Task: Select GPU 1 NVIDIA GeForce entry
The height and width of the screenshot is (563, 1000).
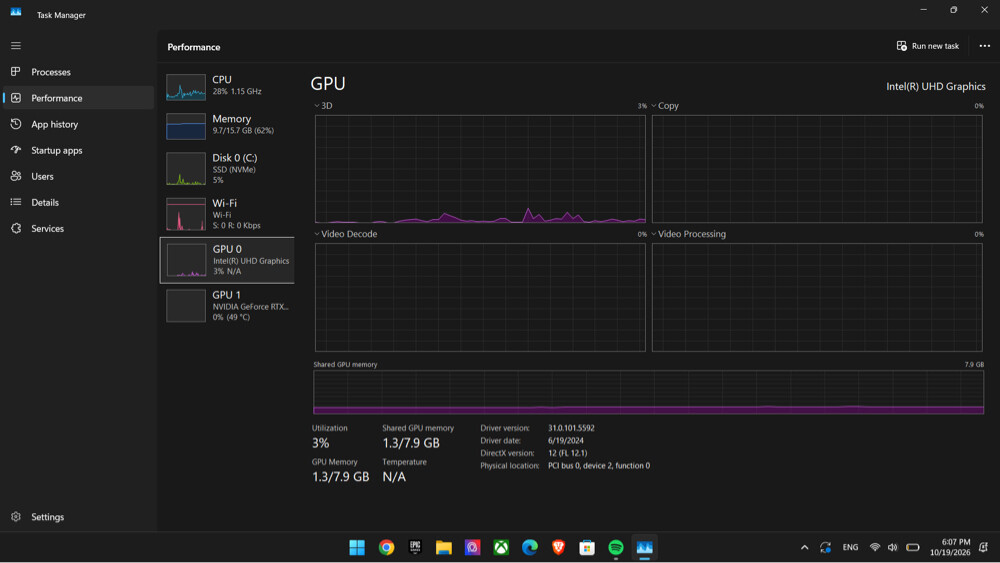Action: click(227, 306)
